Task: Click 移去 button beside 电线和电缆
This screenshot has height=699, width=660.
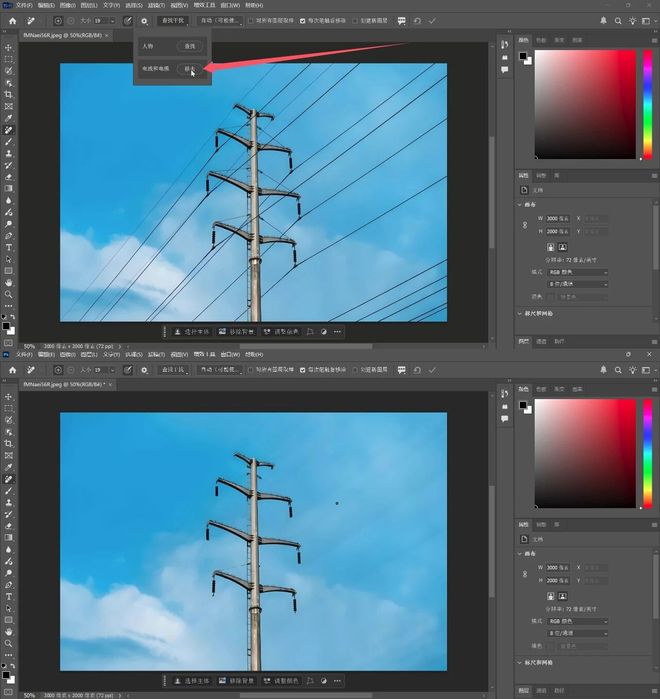Action: click(190, 69)
